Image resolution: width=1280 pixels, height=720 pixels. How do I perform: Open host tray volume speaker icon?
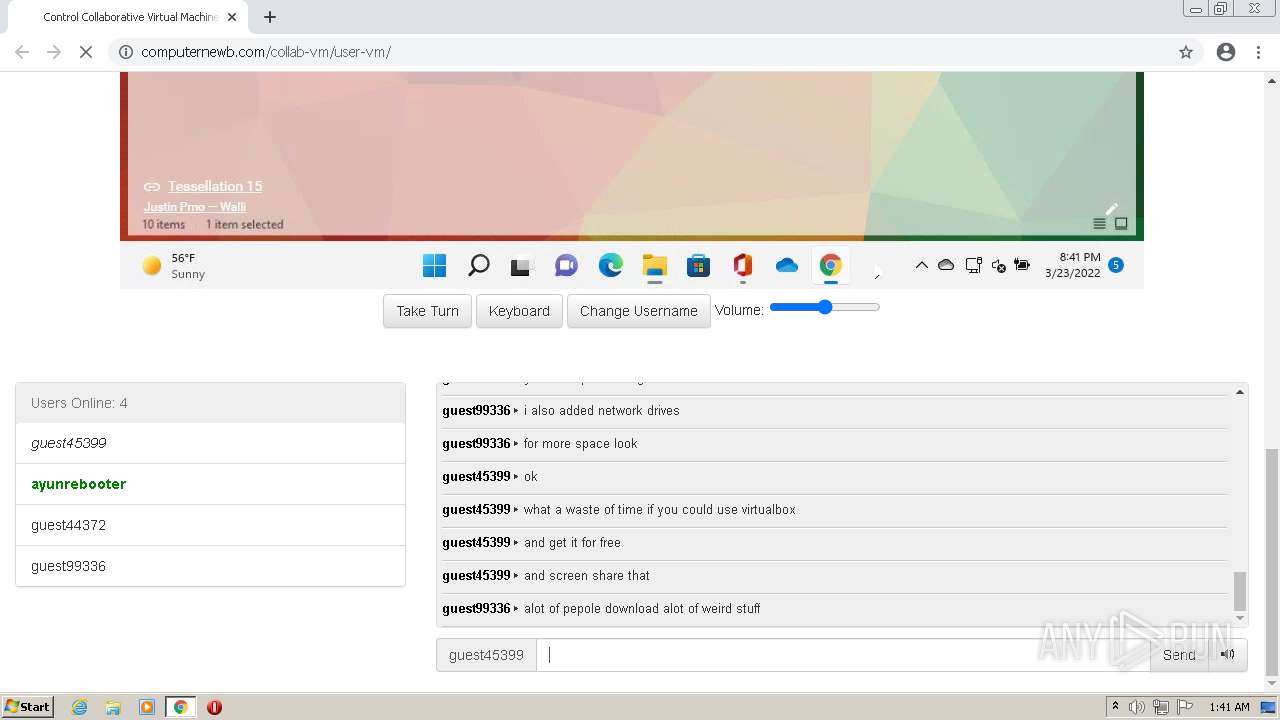pyautogui.click(x=1137, y=707)
